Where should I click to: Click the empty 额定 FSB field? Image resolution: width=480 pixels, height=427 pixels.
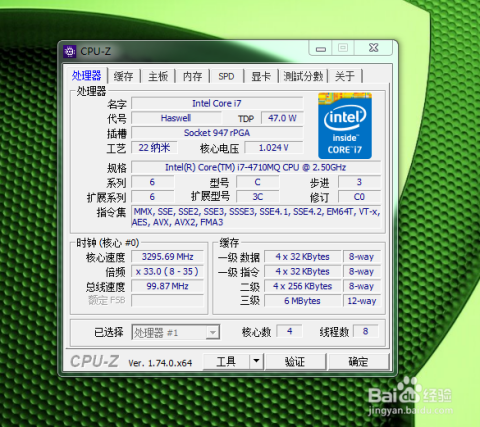click(x=167, y=300)
